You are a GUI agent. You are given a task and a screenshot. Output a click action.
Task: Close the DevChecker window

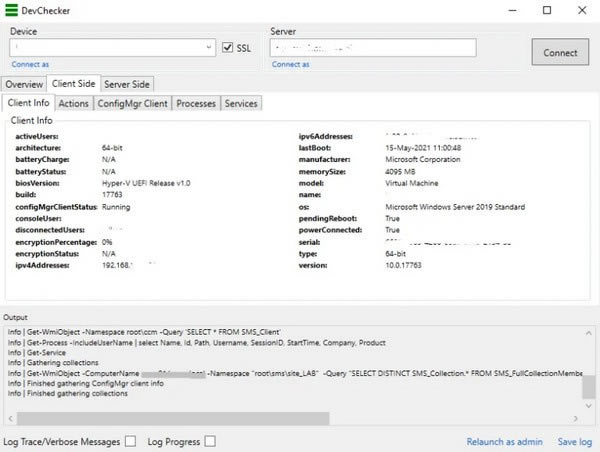582,10
